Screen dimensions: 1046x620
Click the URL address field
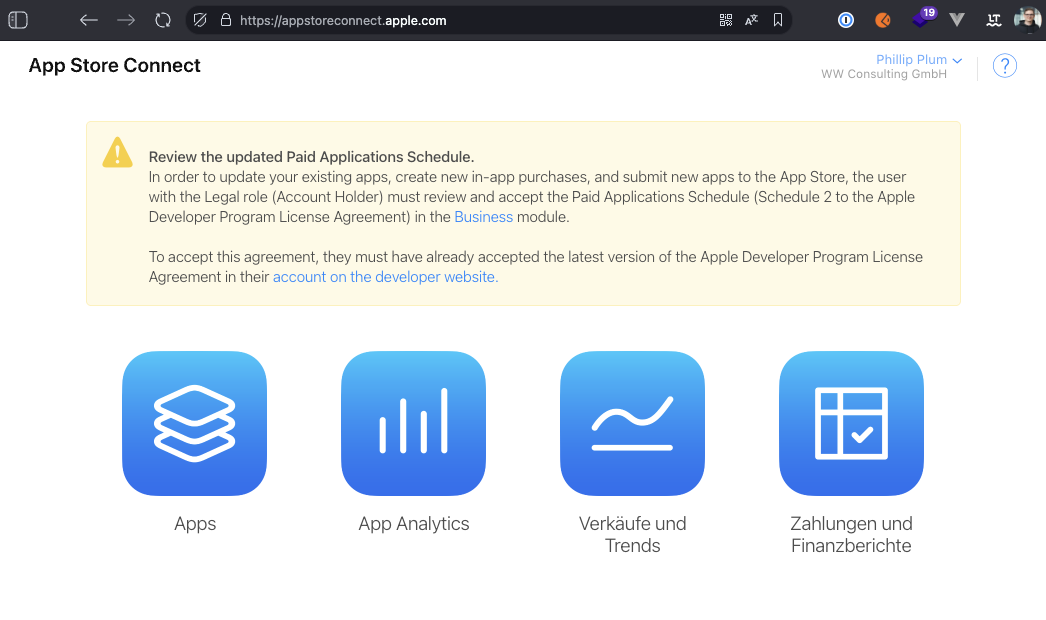coord(450,20)
